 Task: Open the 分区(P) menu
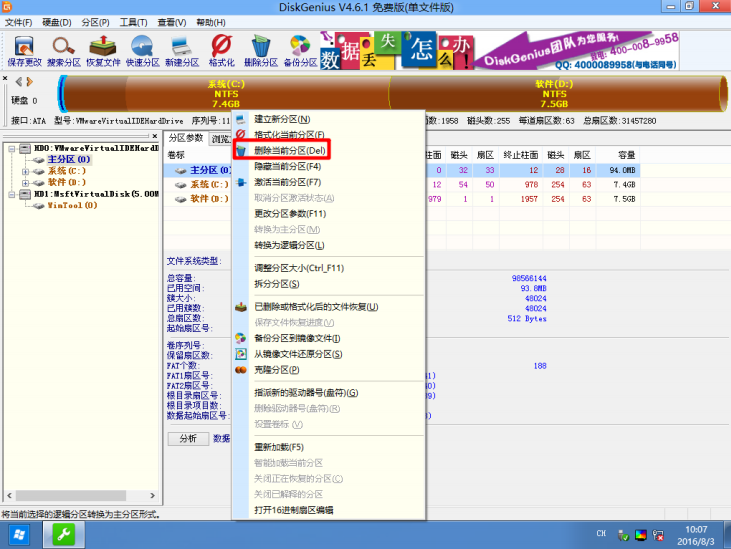(95, 22)
